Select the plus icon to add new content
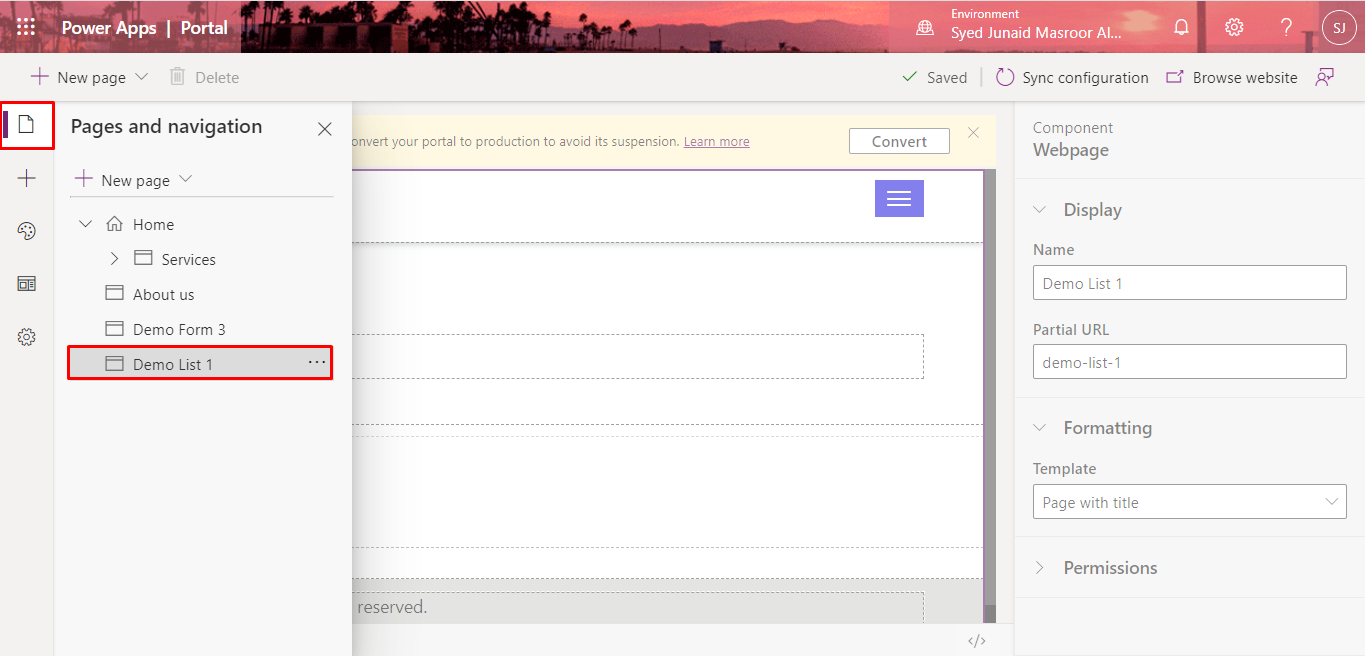 (26, 177)
